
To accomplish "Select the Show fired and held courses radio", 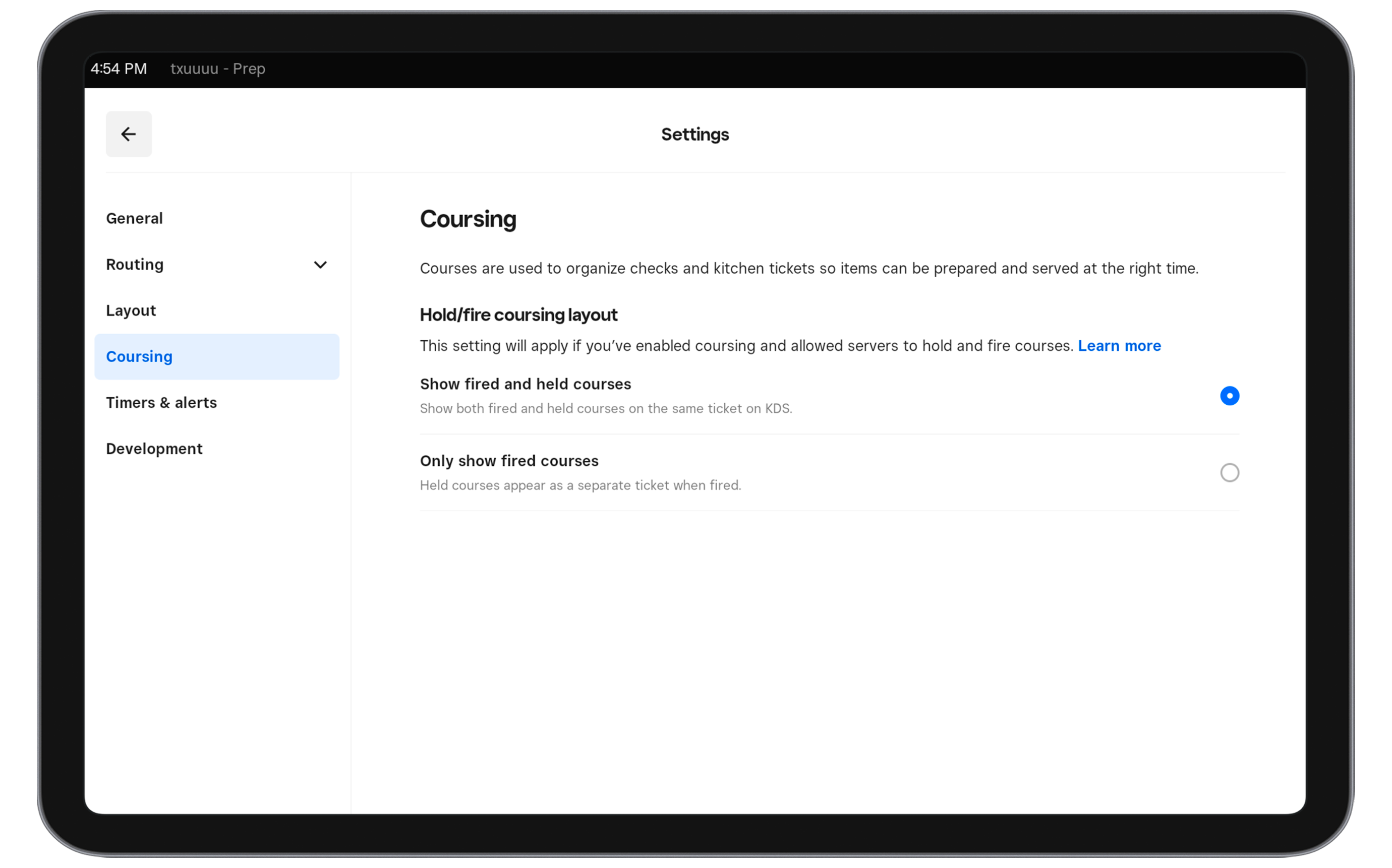I will 1229,396.
